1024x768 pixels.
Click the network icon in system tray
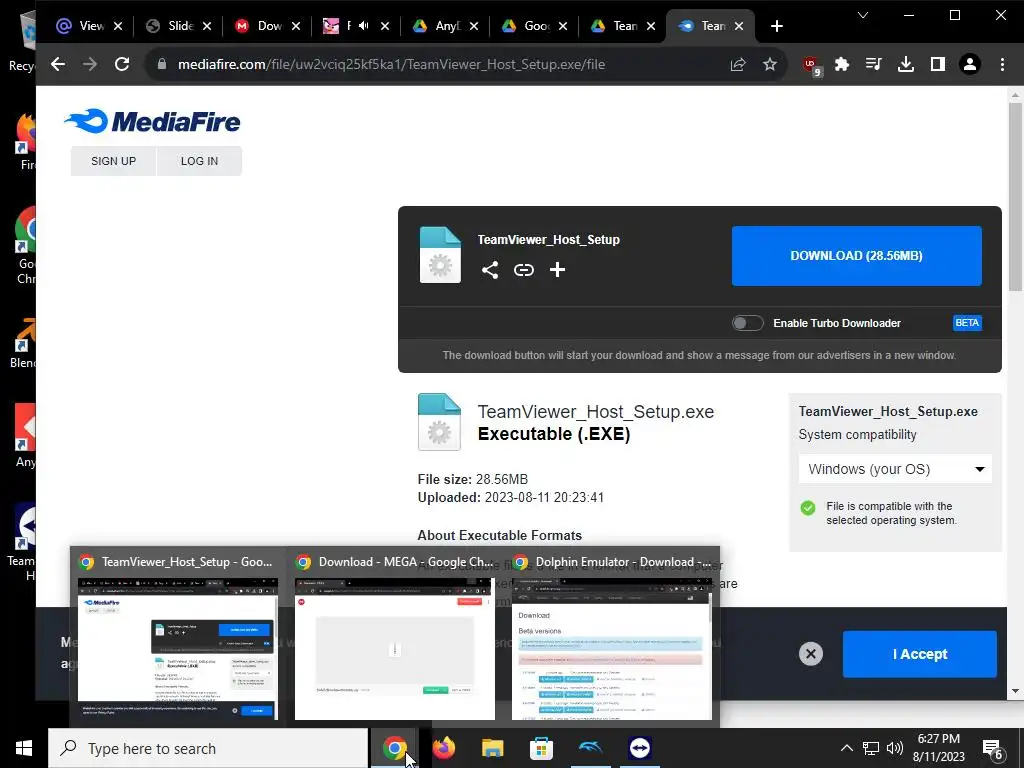(871, 748)
